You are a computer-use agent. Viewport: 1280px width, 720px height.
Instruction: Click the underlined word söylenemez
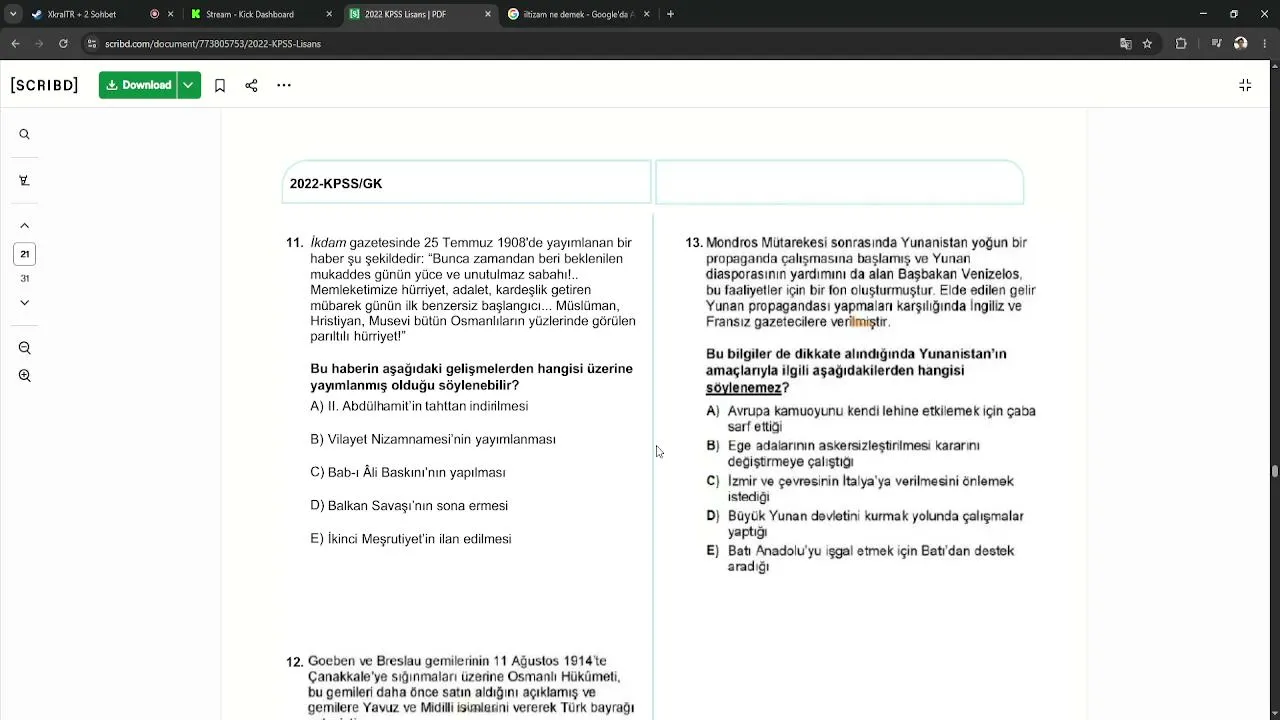(x=743, y=388)
